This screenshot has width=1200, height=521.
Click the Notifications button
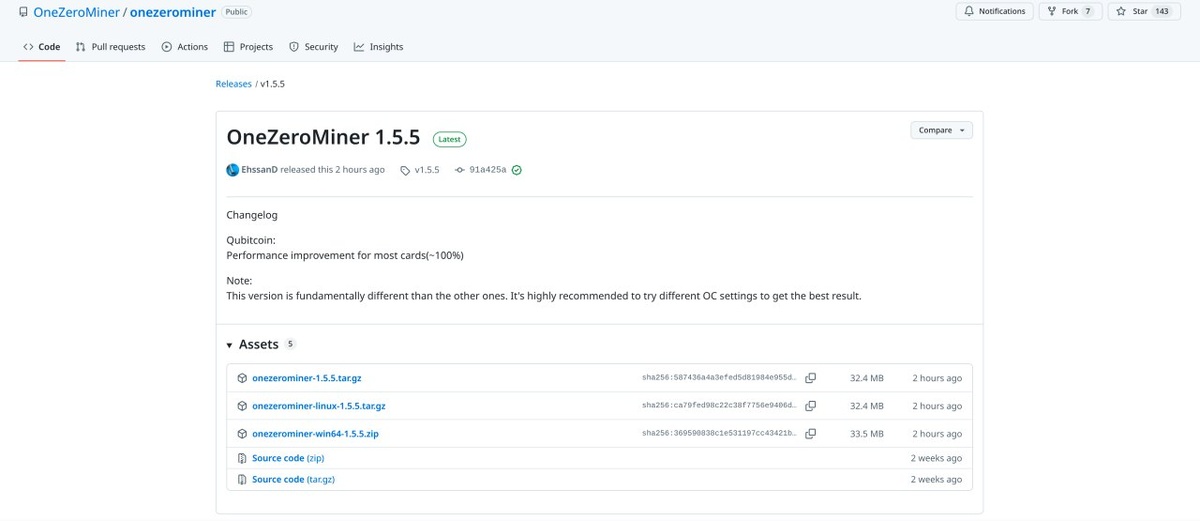click(x=994, y=12)
